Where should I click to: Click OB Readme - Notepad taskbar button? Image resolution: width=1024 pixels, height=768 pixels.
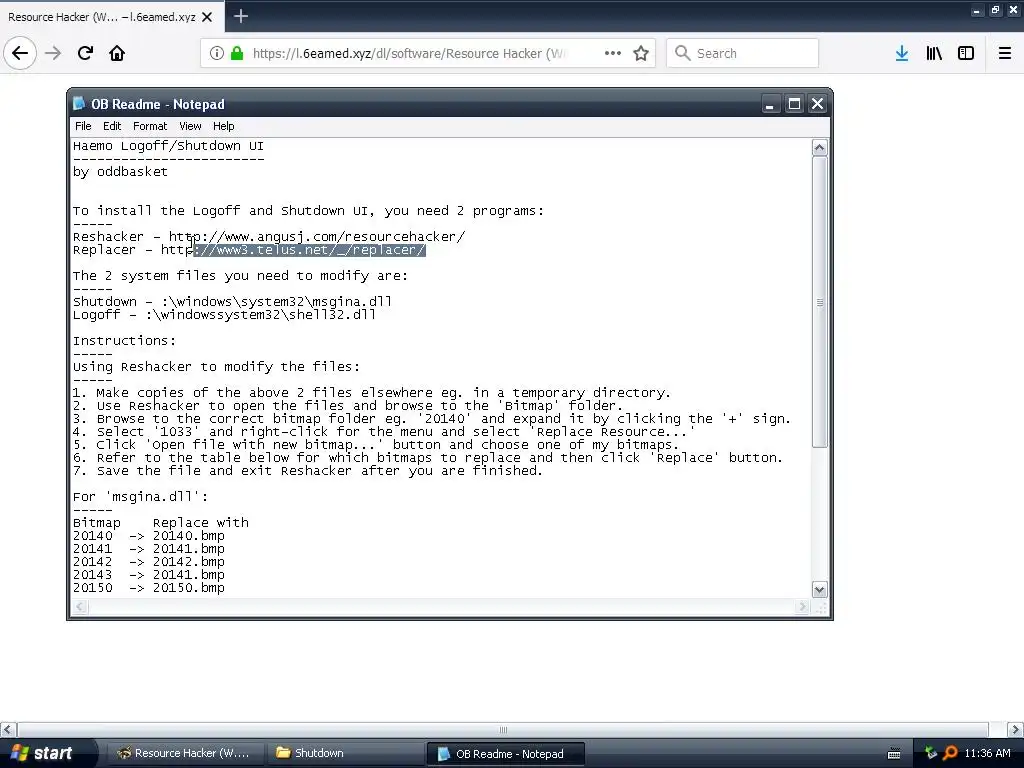coord(505,754)
